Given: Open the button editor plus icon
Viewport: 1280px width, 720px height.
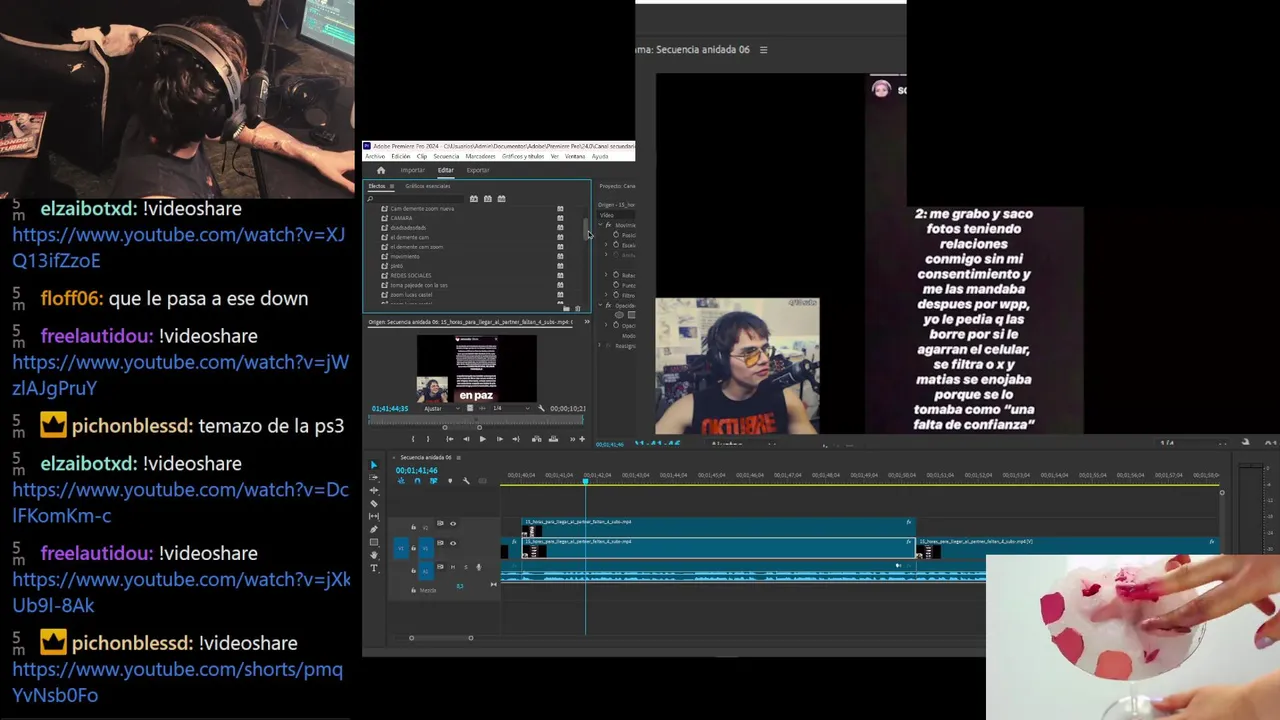Looking at the screenshot, I should (x=582, y=439).
